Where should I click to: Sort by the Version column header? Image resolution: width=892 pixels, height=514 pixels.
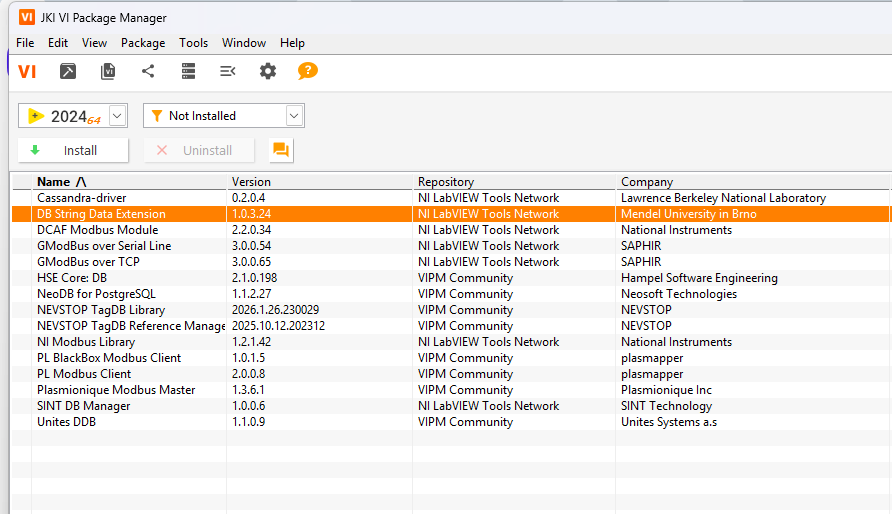click(x=320, y=182)
